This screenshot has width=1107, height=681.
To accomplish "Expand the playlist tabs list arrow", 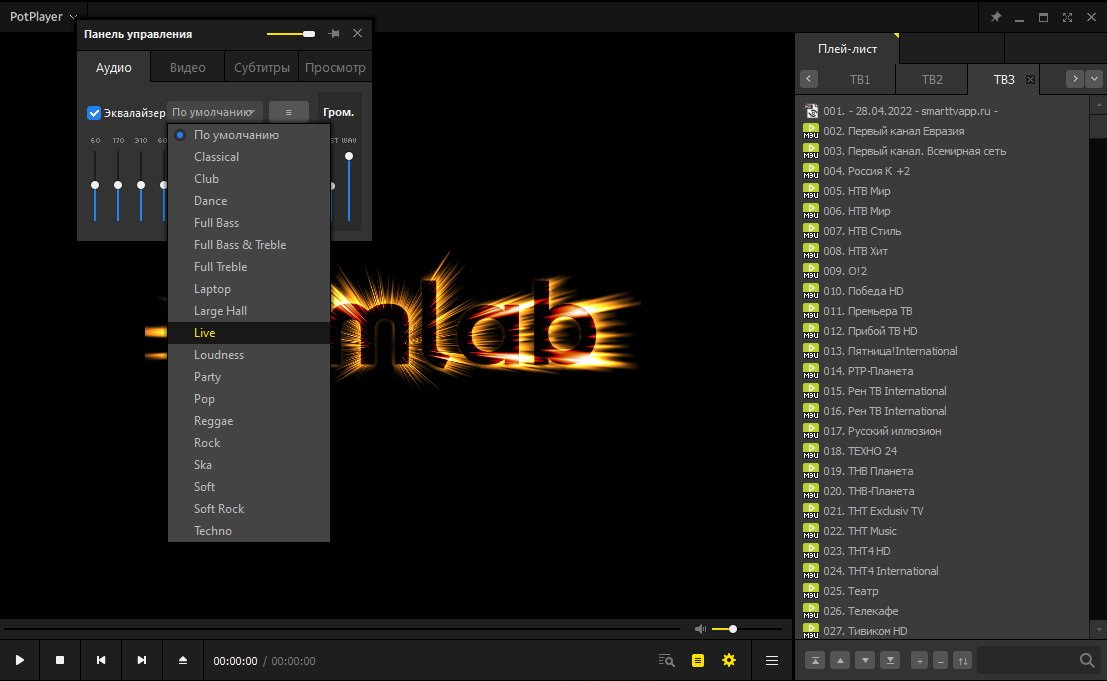I will pyautogui.click(x=1096, y=79).
